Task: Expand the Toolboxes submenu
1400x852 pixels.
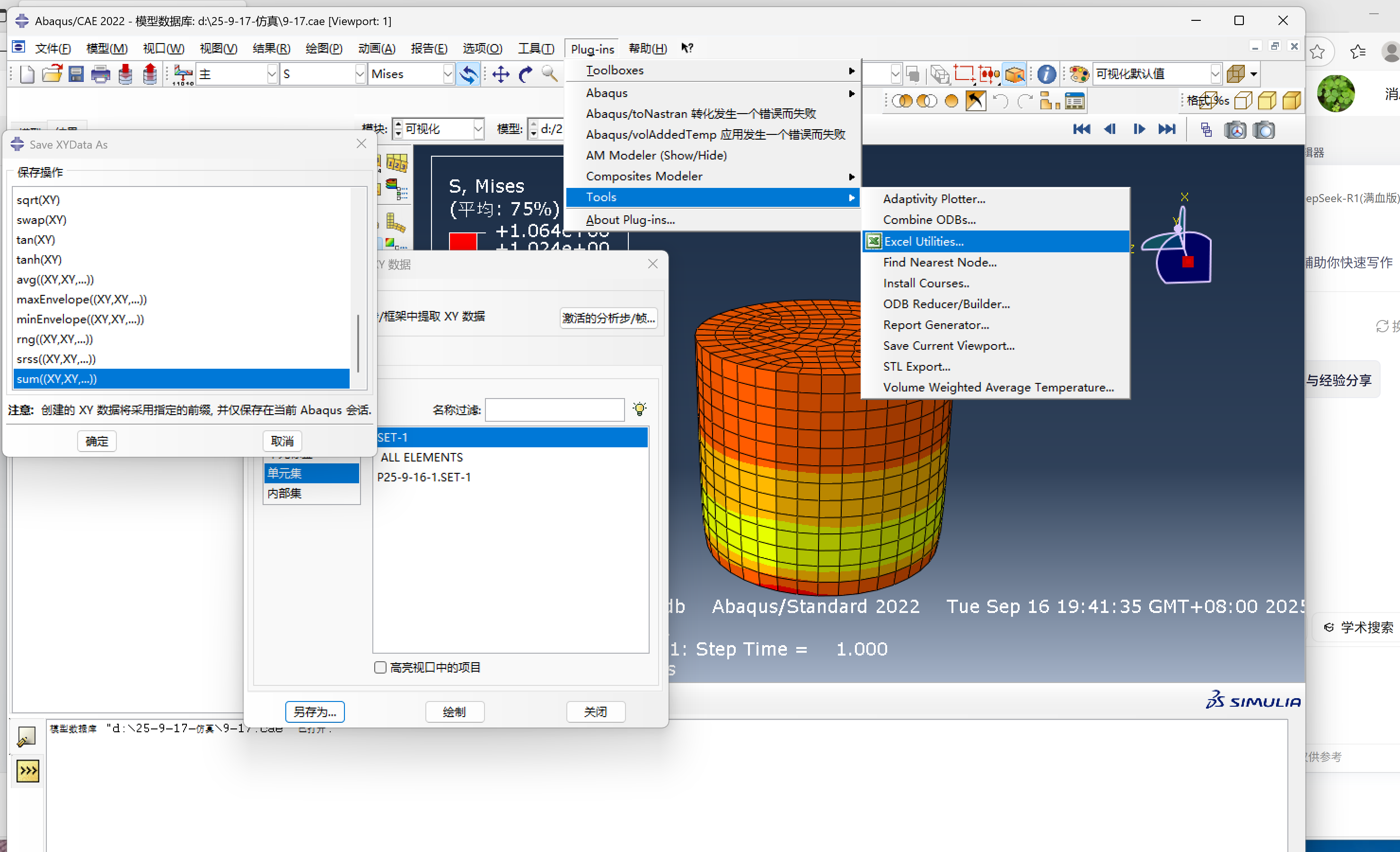Action: coord(713,71)
